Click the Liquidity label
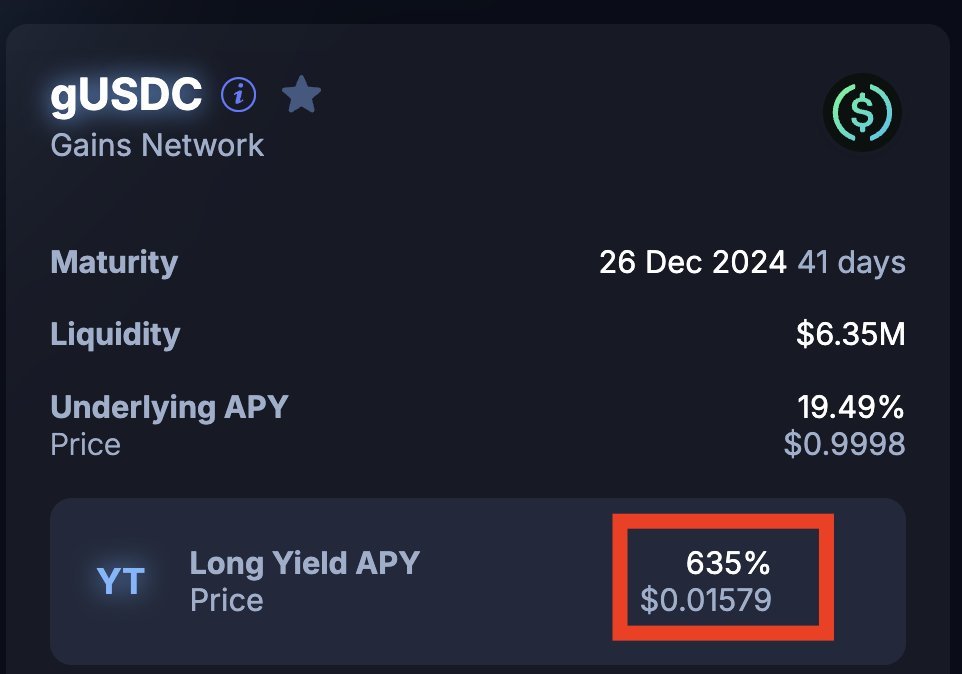The height and width of the screenshot is (674, 962). [115, 334]
